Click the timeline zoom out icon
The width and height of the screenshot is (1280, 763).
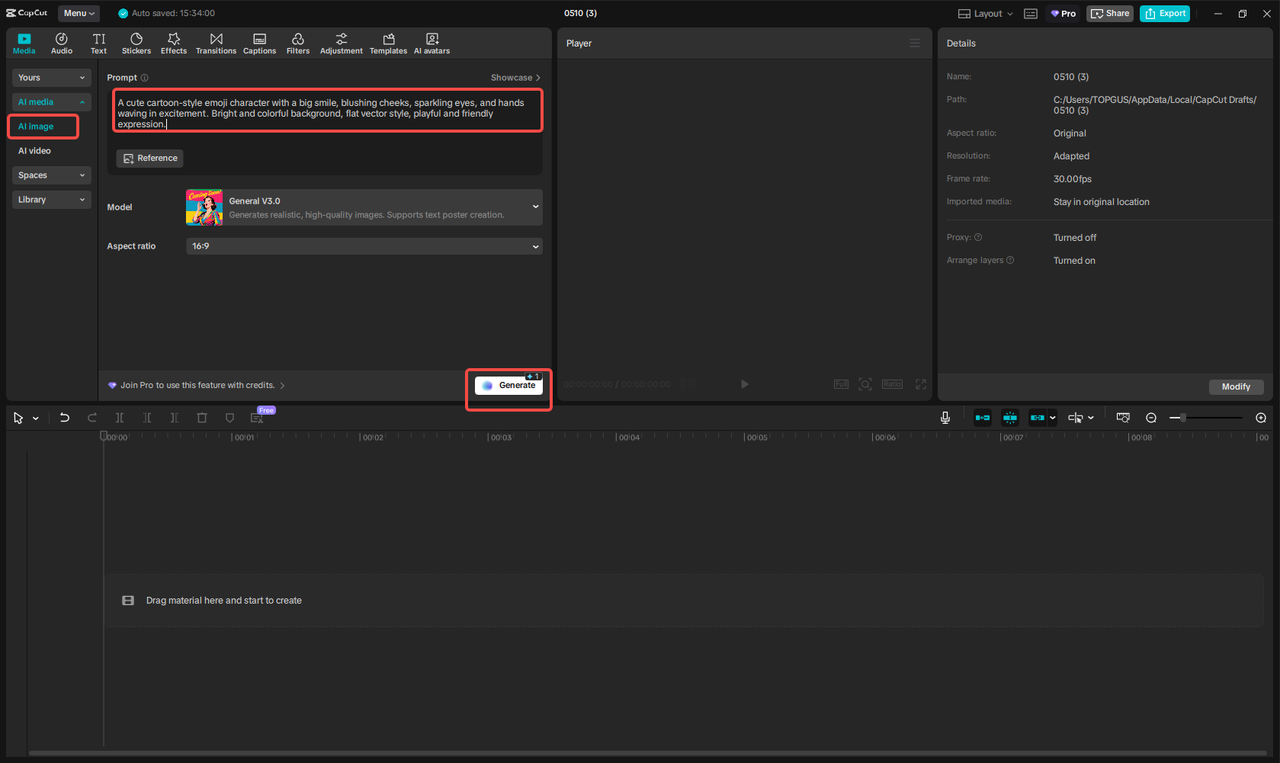click(1151, 418)
